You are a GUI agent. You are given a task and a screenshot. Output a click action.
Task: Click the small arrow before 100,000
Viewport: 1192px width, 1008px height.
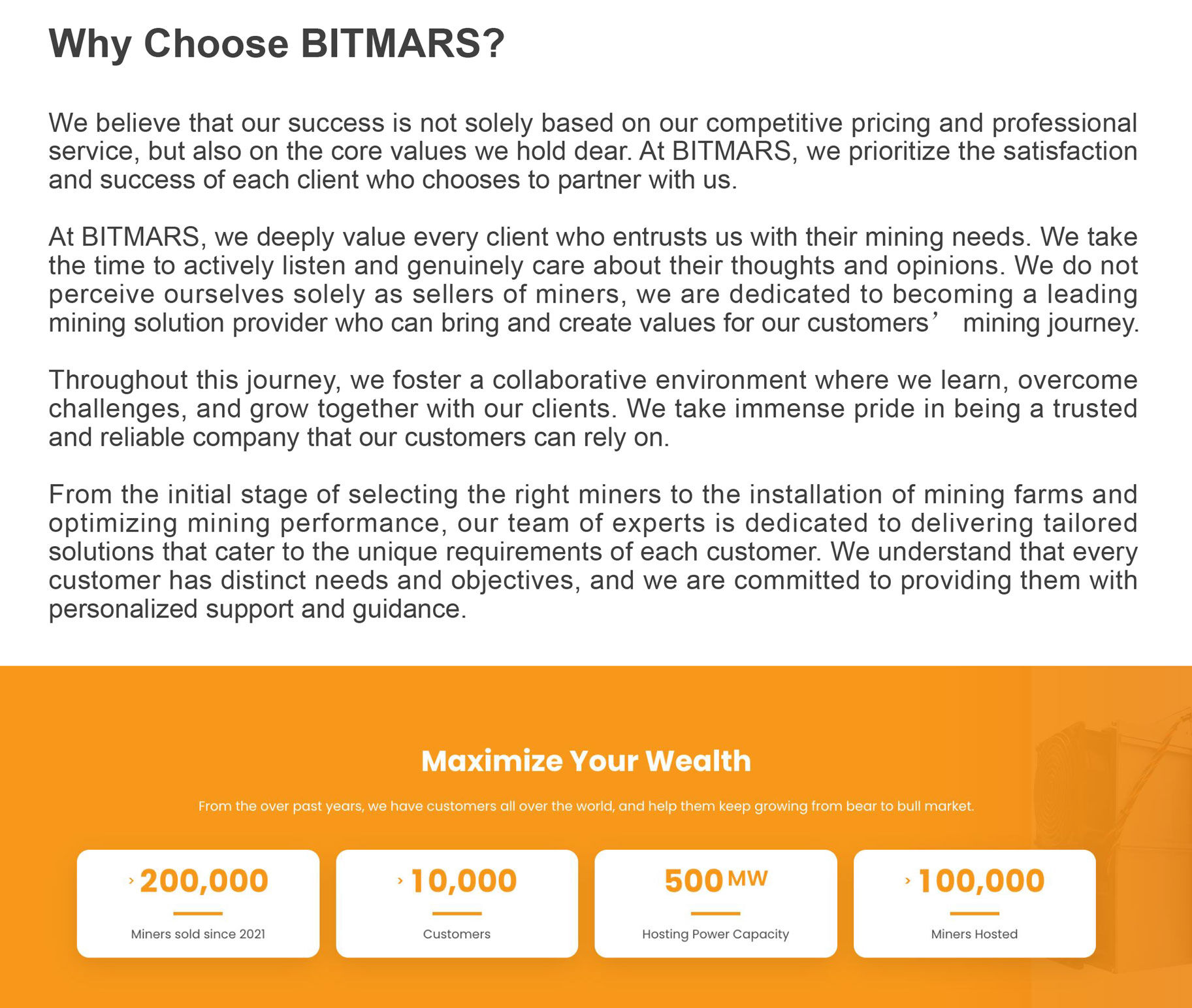click(x=908, y=881)
